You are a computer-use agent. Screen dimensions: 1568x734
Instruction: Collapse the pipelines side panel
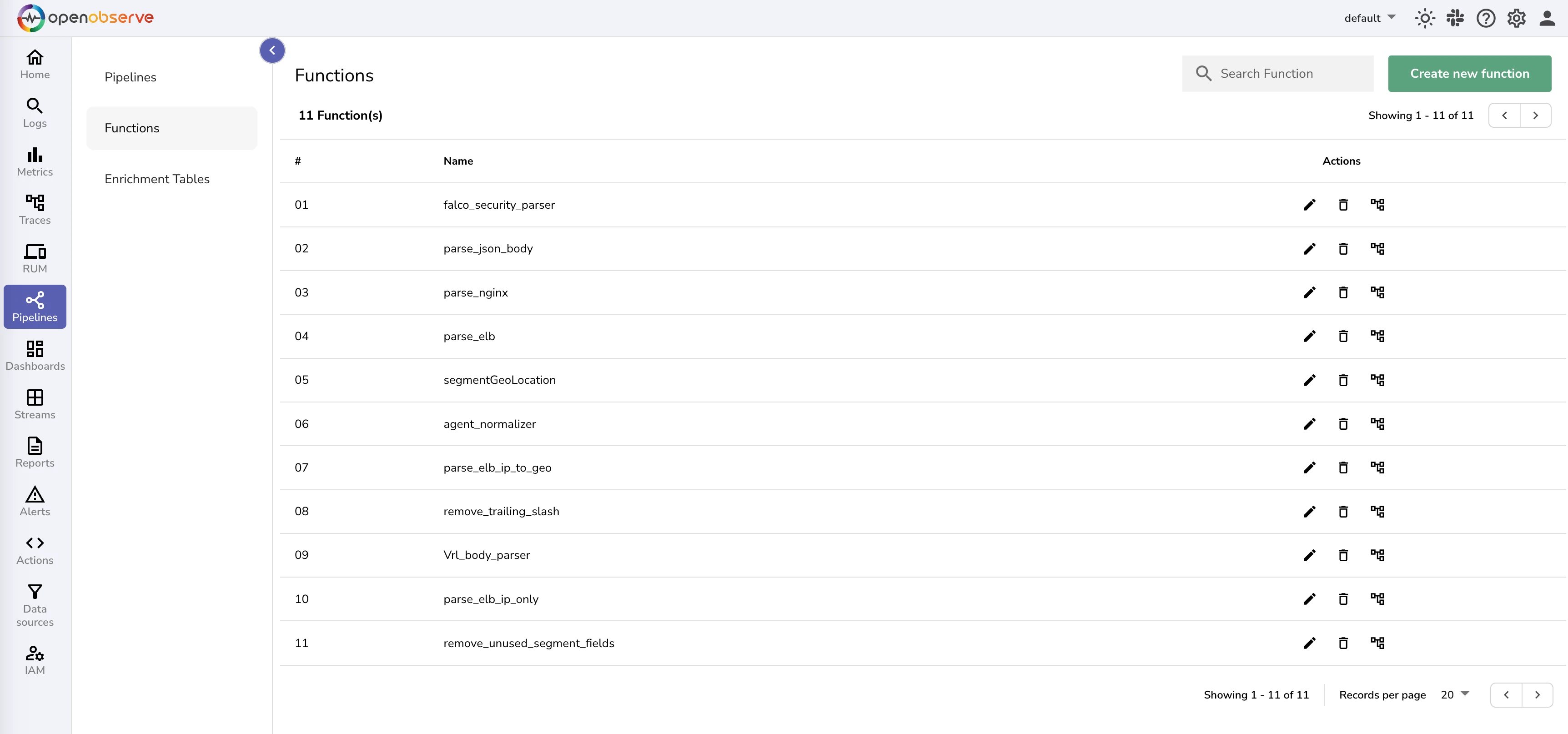(272, 50)
